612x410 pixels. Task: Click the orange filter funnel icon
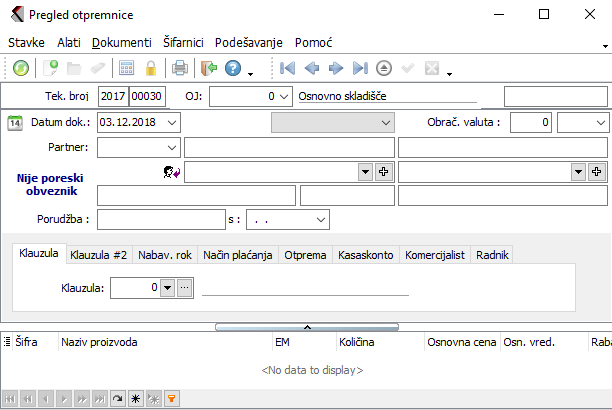[171, 398]
